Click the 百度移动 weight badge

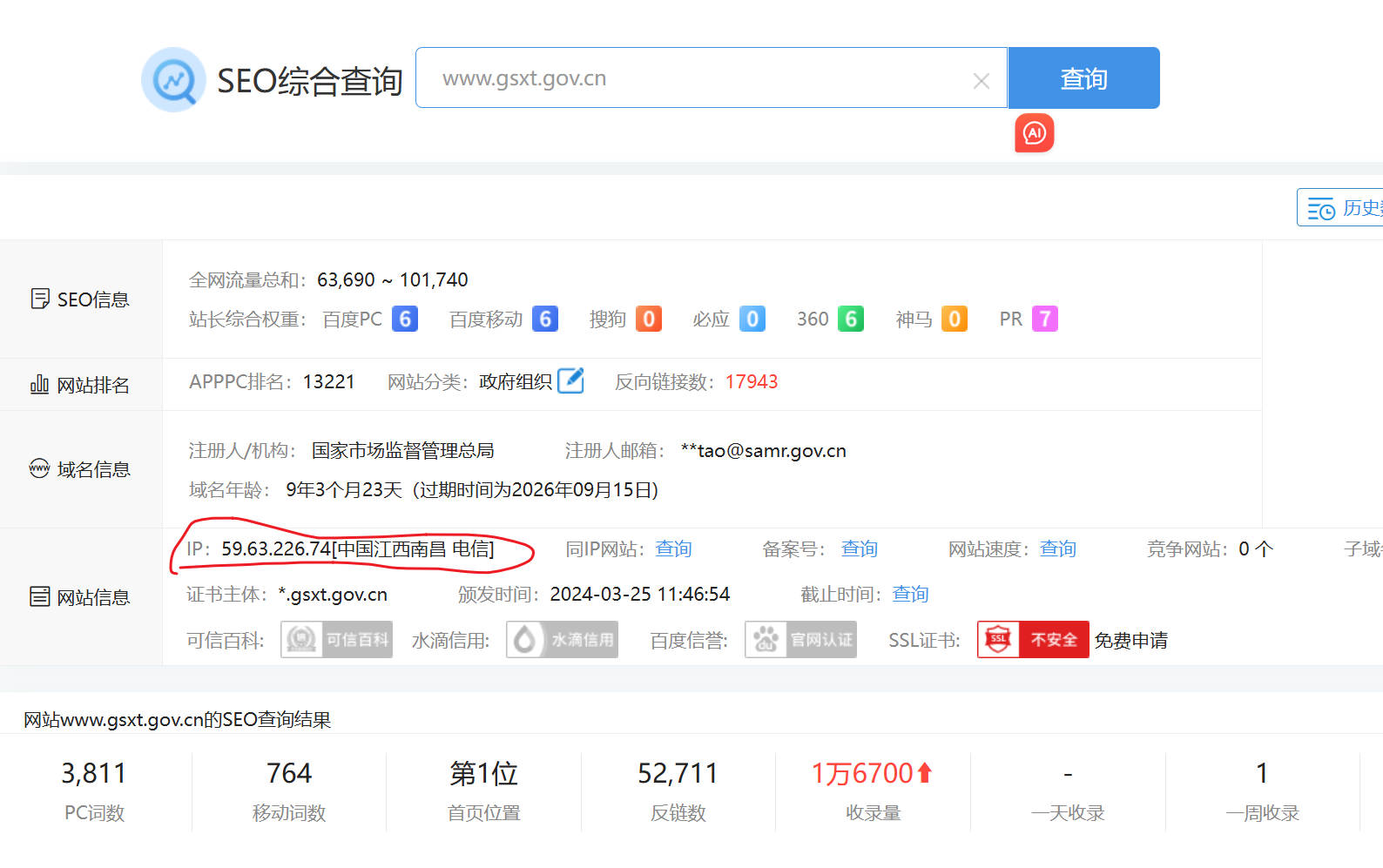544,319
